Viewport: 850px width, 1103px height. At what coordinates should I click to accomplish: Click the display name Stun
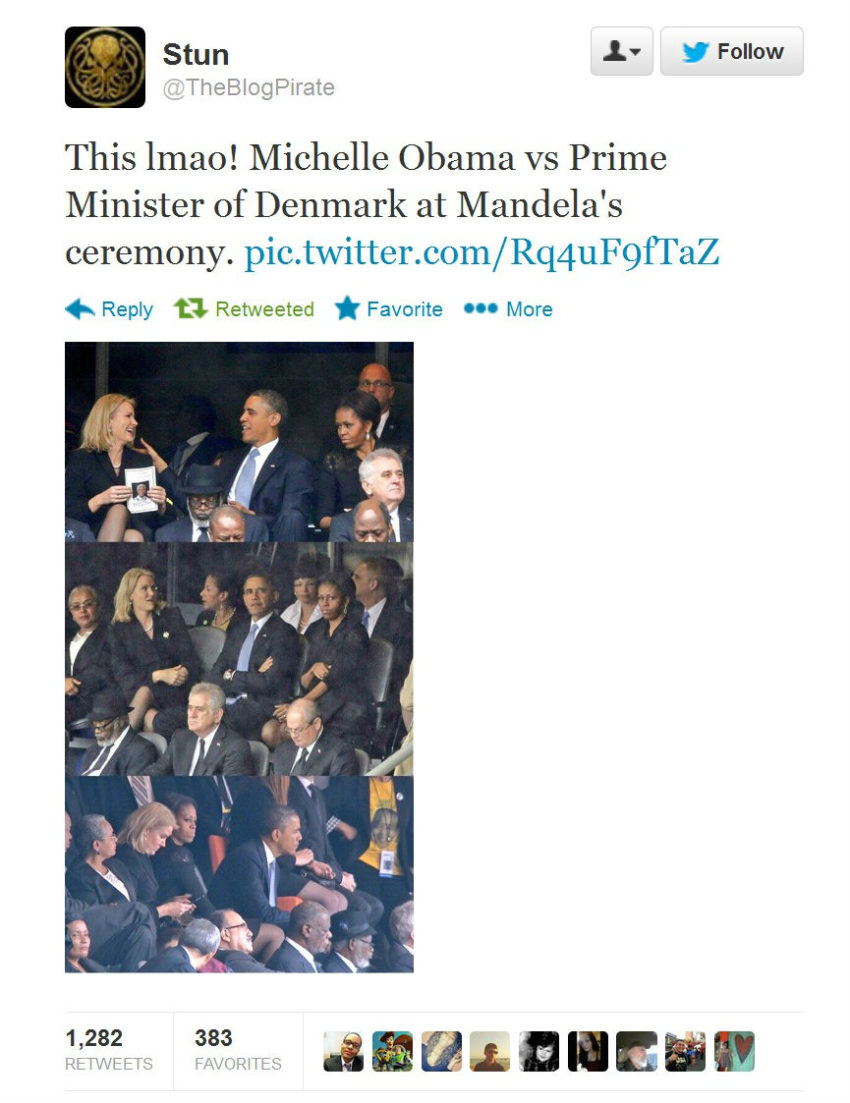(x=196, y=55)
